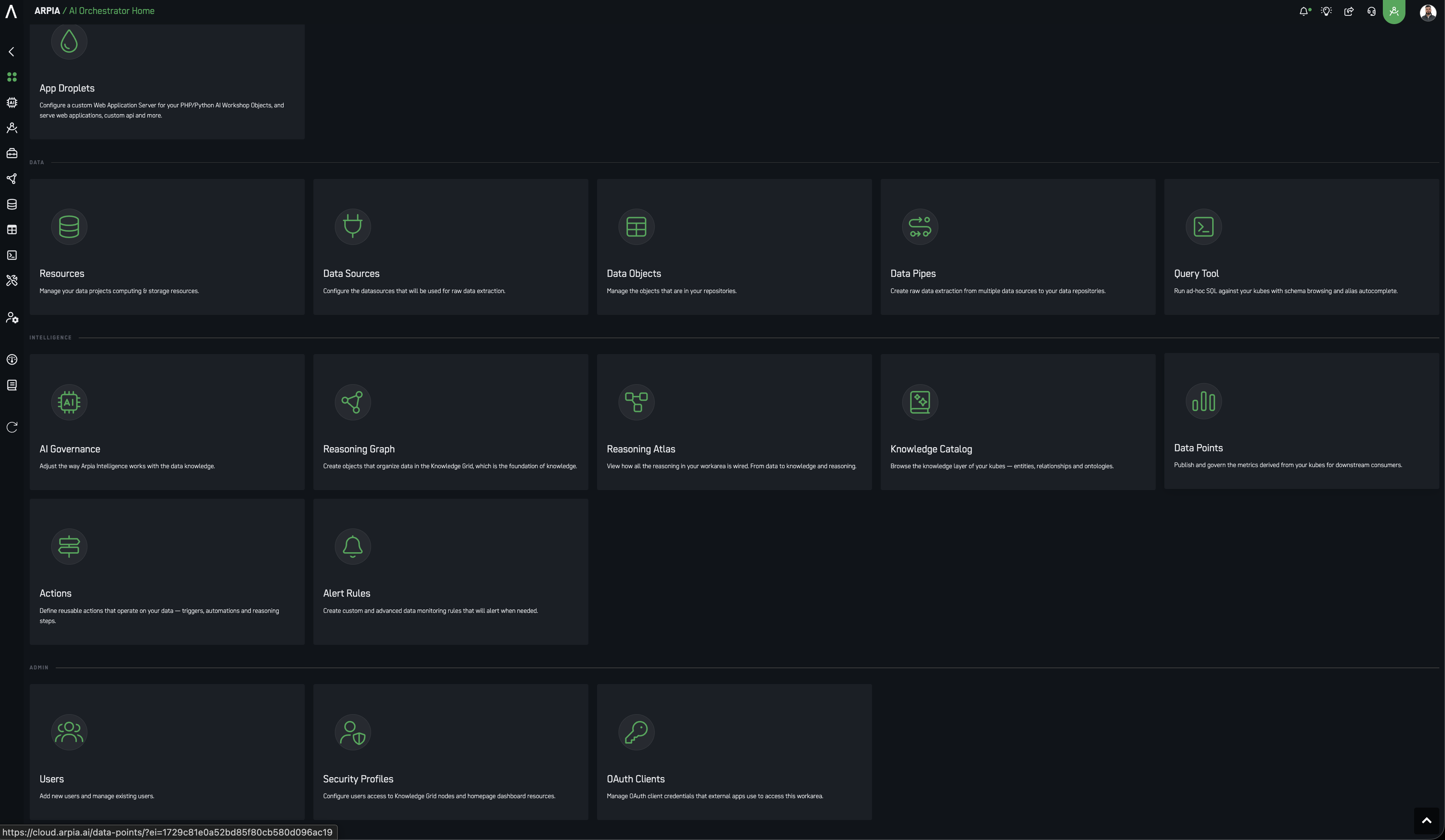The image size is (1445, 840).
Task: Open the book documentation sidebar icon
Action: [11, 385]
